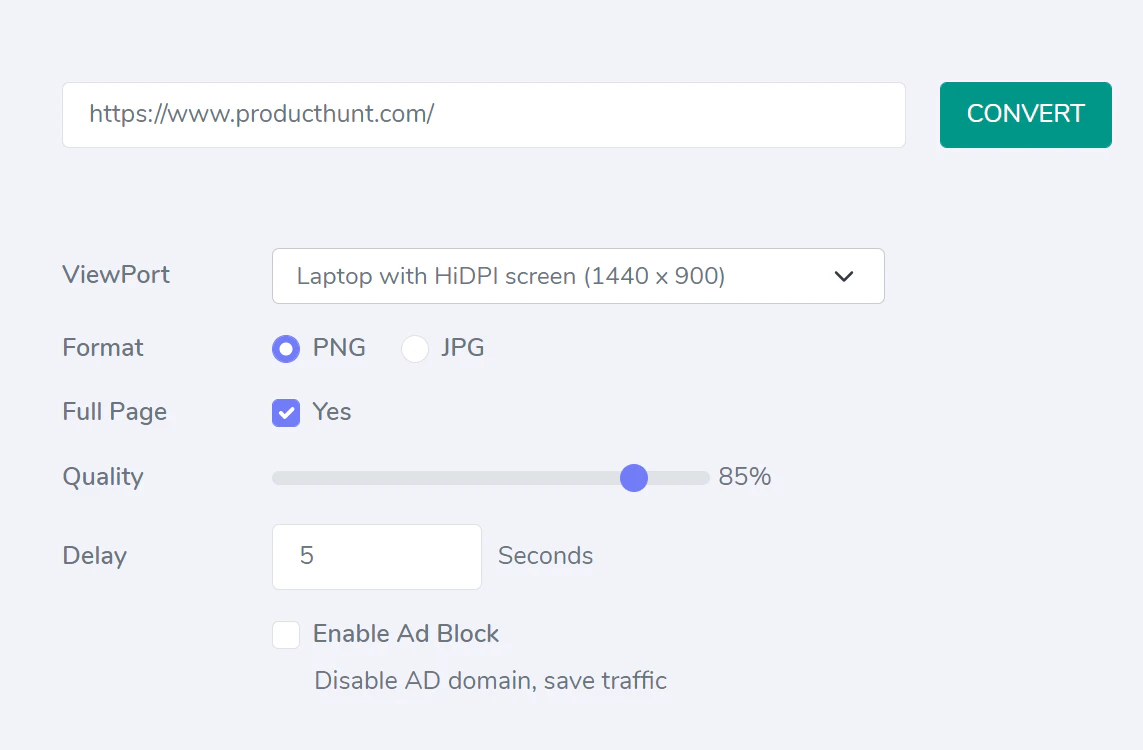
Task: Expand the screen resolution selector
Action: point(578,276)
